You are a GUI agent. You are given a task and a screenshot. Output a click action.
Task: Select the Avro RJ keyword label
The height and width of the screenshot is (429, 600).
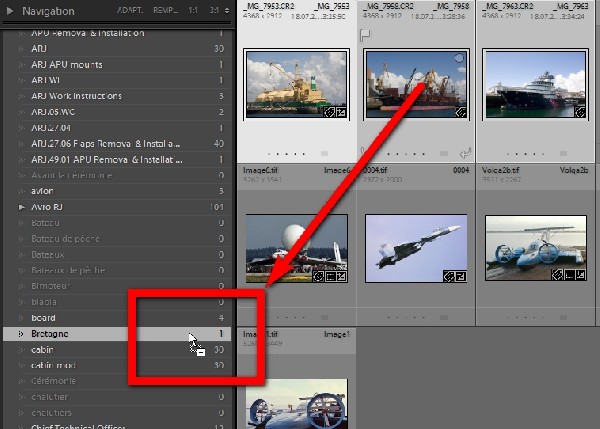point(47,207)
